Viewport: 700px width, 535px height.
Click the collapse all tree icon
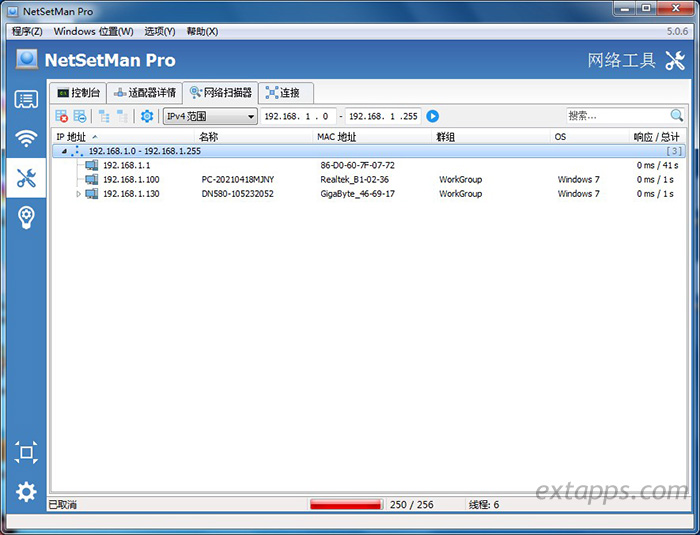point(122,117)
